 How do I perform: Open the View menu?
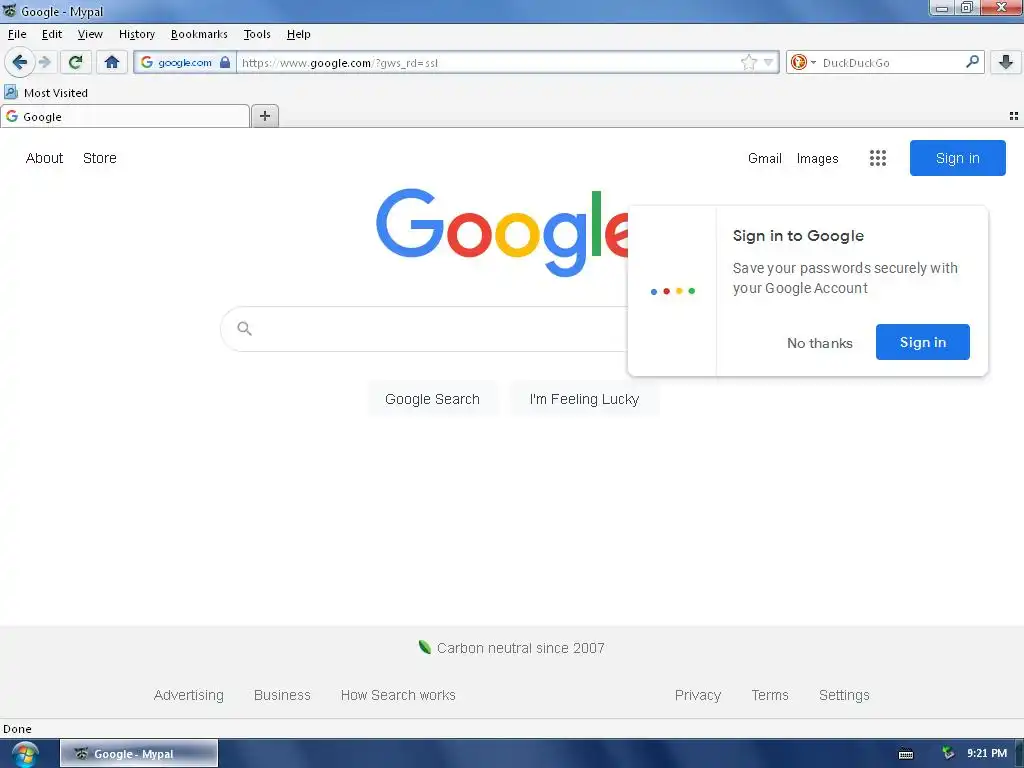pyautogui.click(x=89, y=34)
